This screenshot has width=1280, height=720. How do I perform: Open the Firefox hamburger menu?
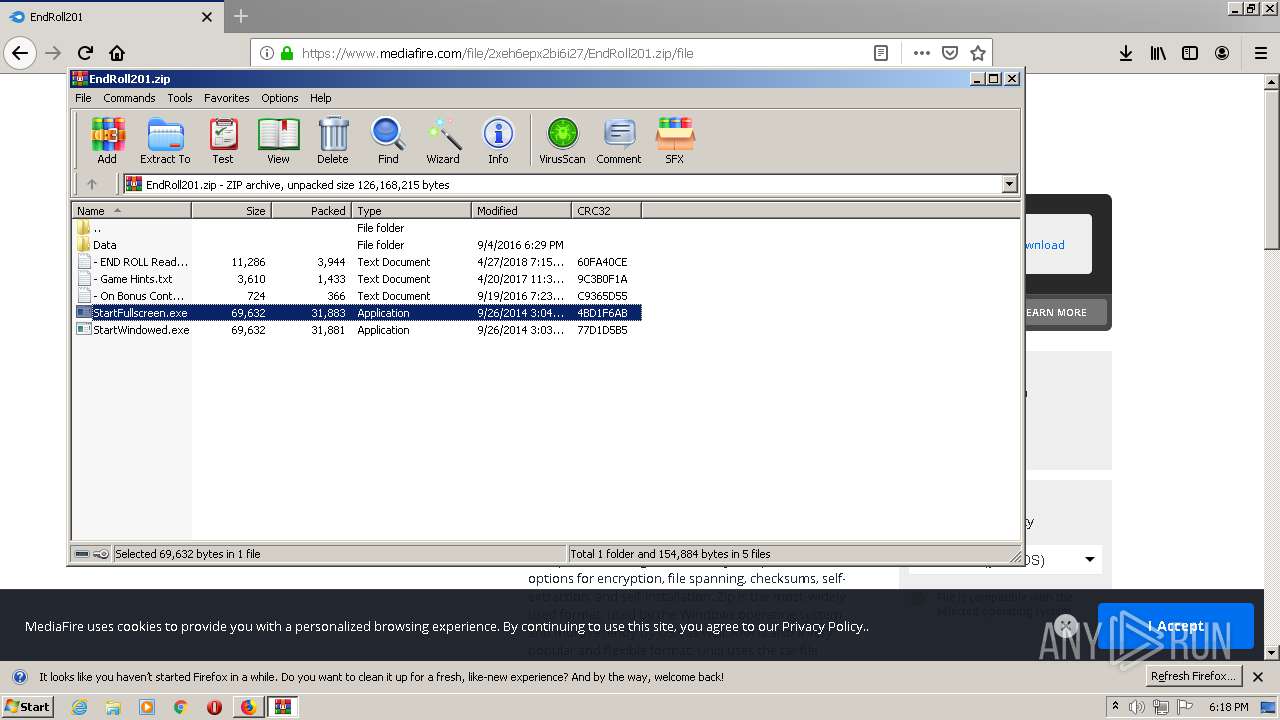1260,53
